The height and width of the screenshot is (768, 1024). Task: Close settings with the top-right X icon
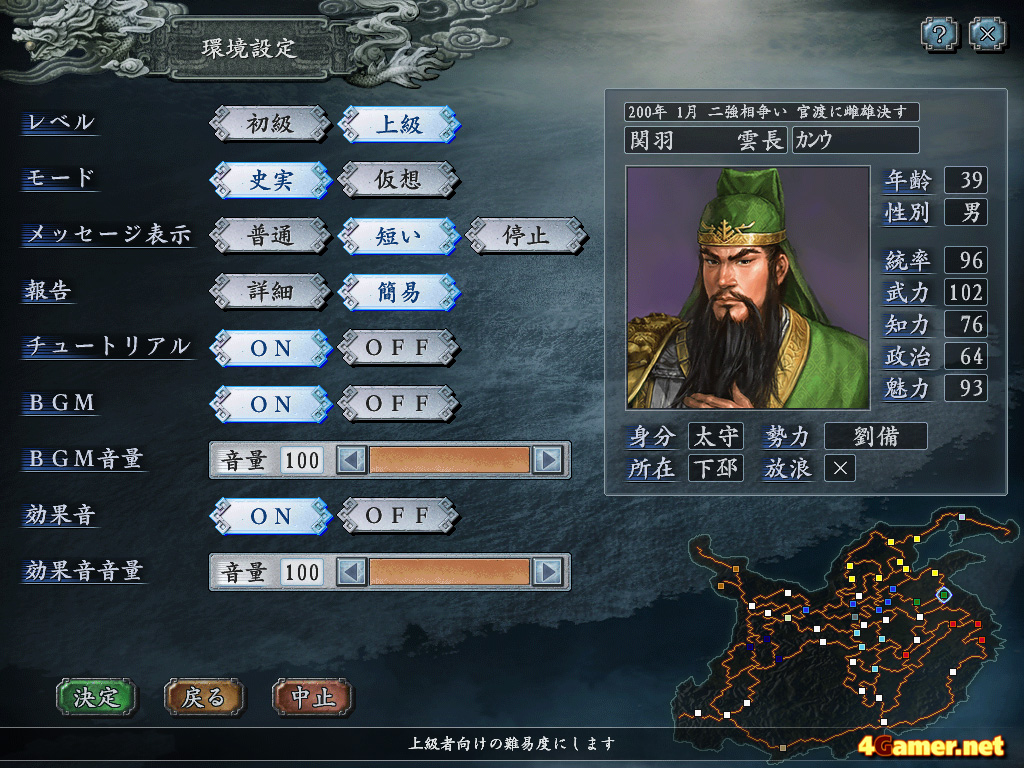point(987,34)
